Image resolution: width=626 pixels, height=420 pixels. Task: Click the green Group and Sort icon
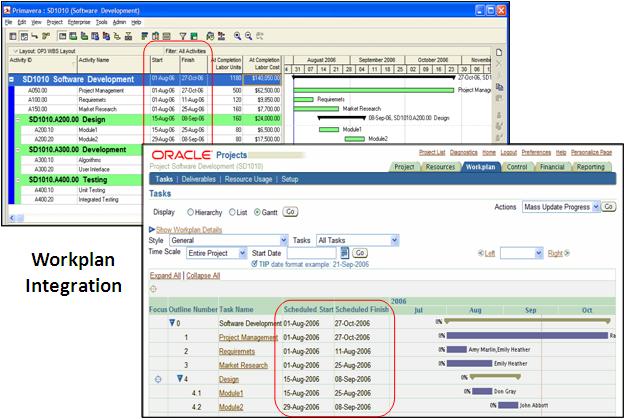pos(194,36)
